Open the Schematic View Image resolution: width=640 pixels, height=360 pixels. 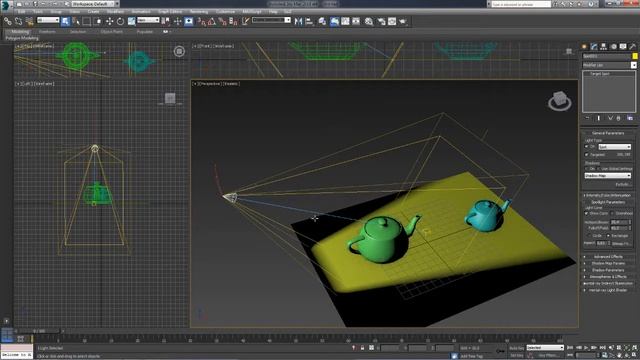[x=356, y=21]
